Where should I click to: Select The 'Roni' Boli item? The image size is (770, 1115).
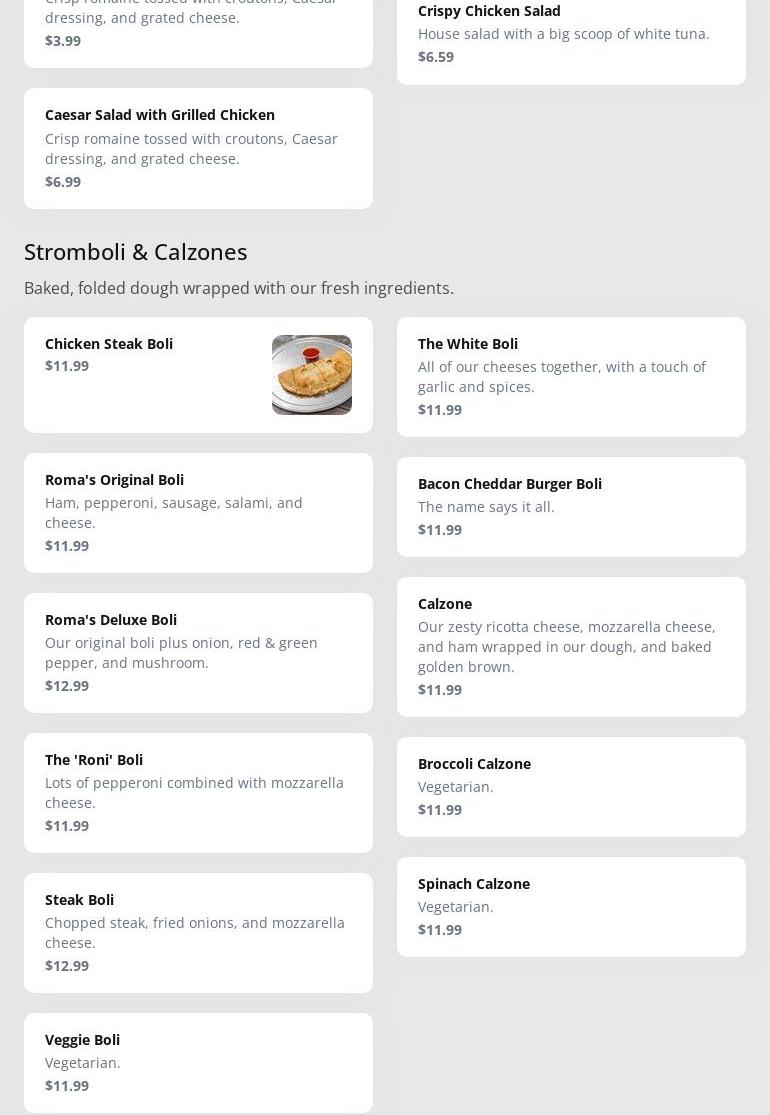tap(198, 793)
